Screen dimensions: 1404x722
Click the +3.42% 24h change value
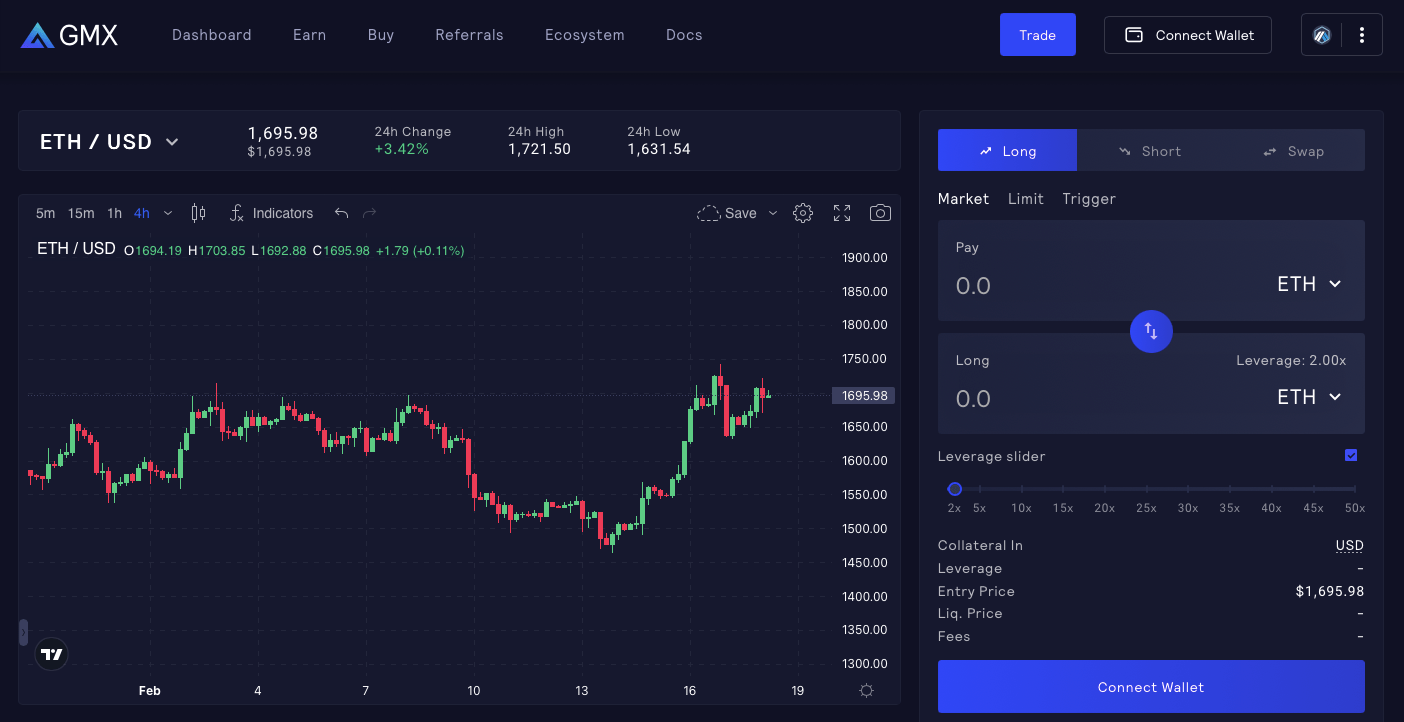click(402, 149)
